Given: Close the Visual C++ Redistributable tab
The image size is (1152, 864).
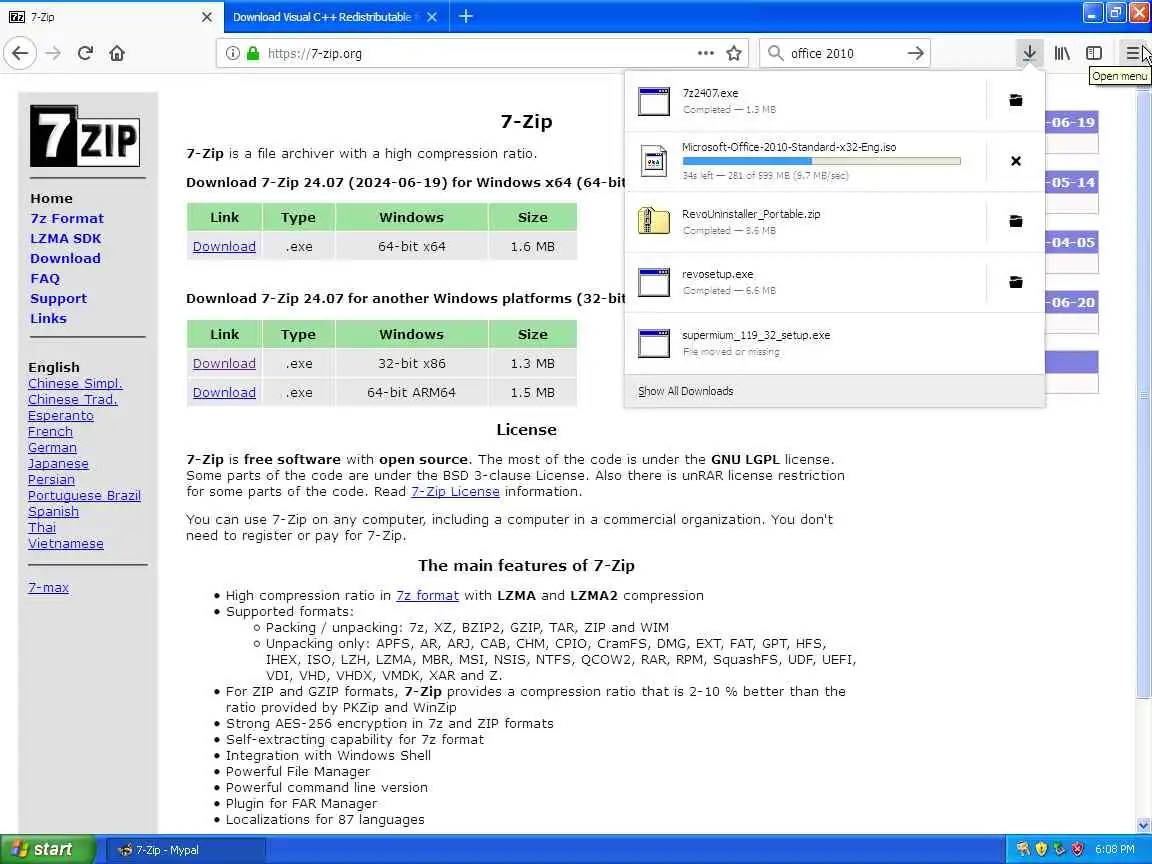Looking at the screenshot, I should coord(432,17).
